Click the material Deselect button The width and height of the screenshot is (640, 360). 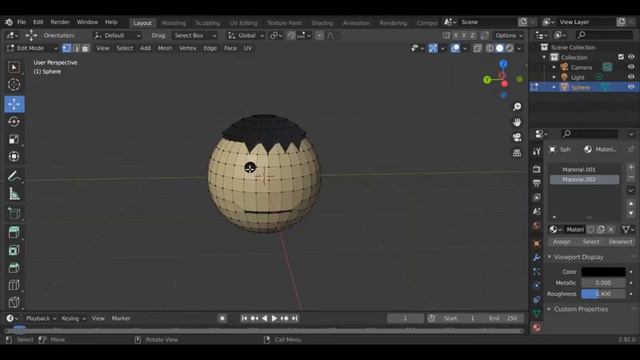click(620, 242)
